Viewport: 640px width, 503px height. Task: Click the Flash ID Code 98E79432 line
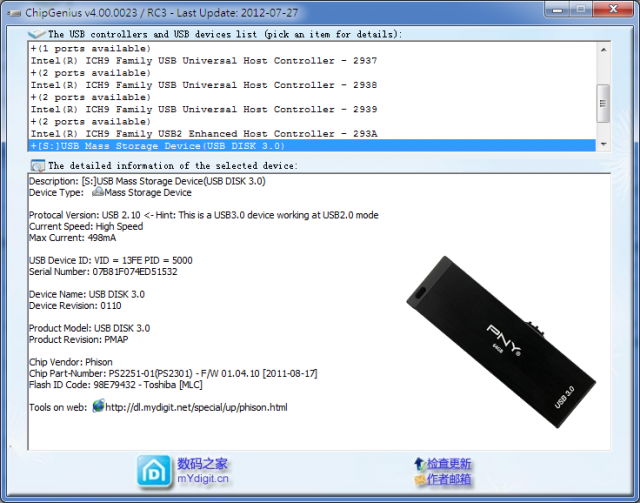[116, 385]
